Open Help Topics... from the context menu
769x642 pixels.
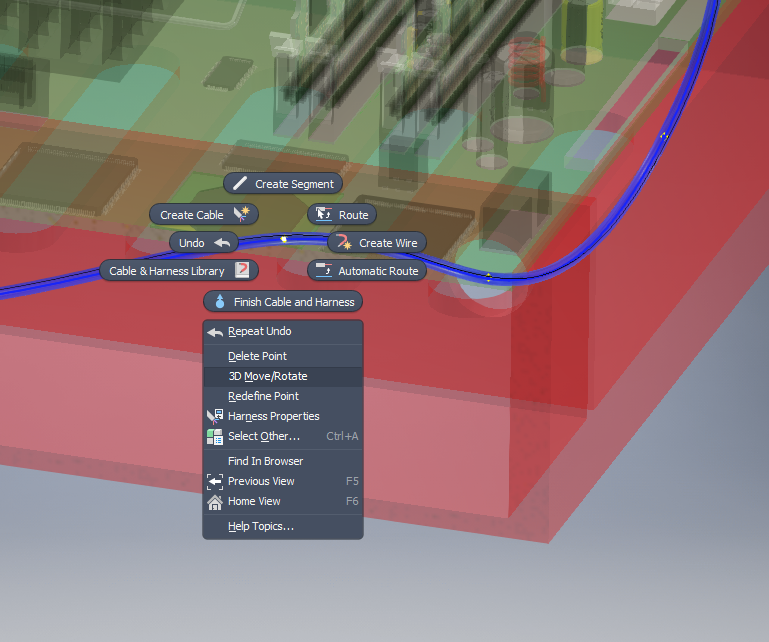pos(283,526)
